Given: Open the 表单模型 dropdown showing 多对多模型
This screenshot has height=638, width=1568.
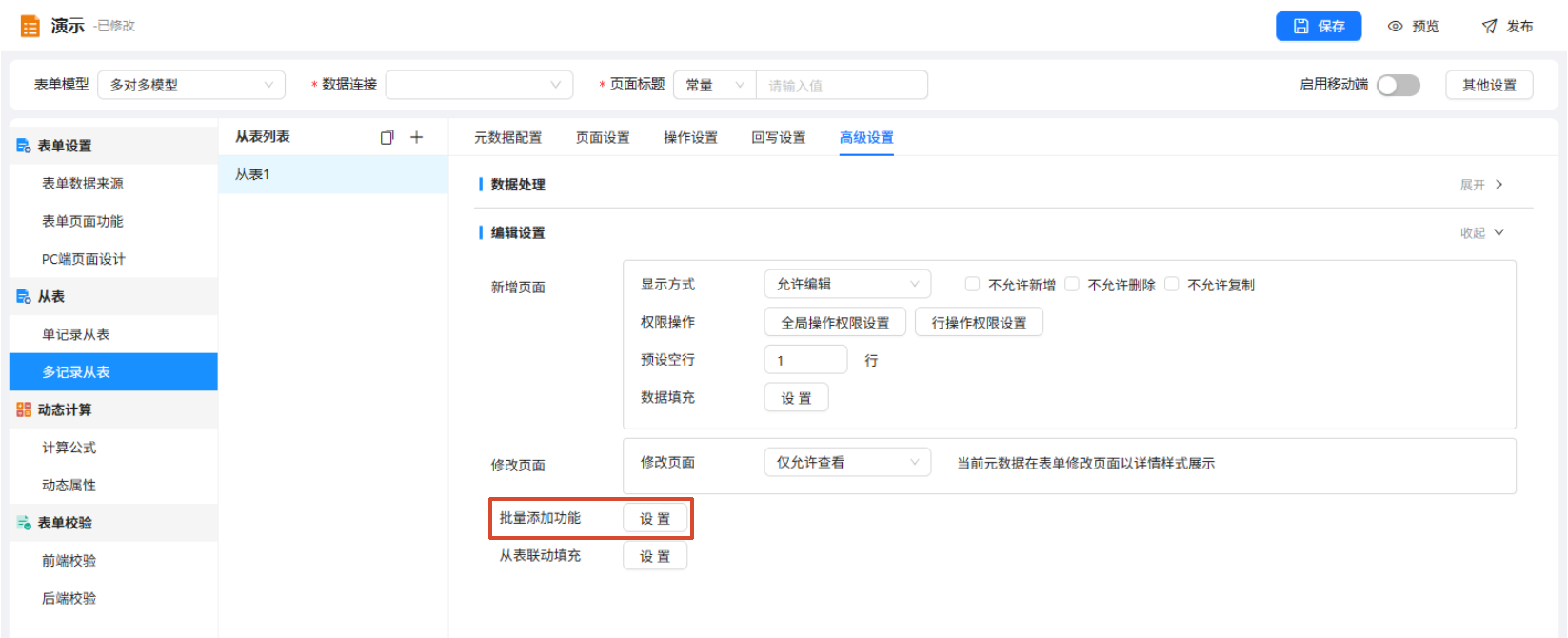Looking at the screenshot, I should click(191, 85).
